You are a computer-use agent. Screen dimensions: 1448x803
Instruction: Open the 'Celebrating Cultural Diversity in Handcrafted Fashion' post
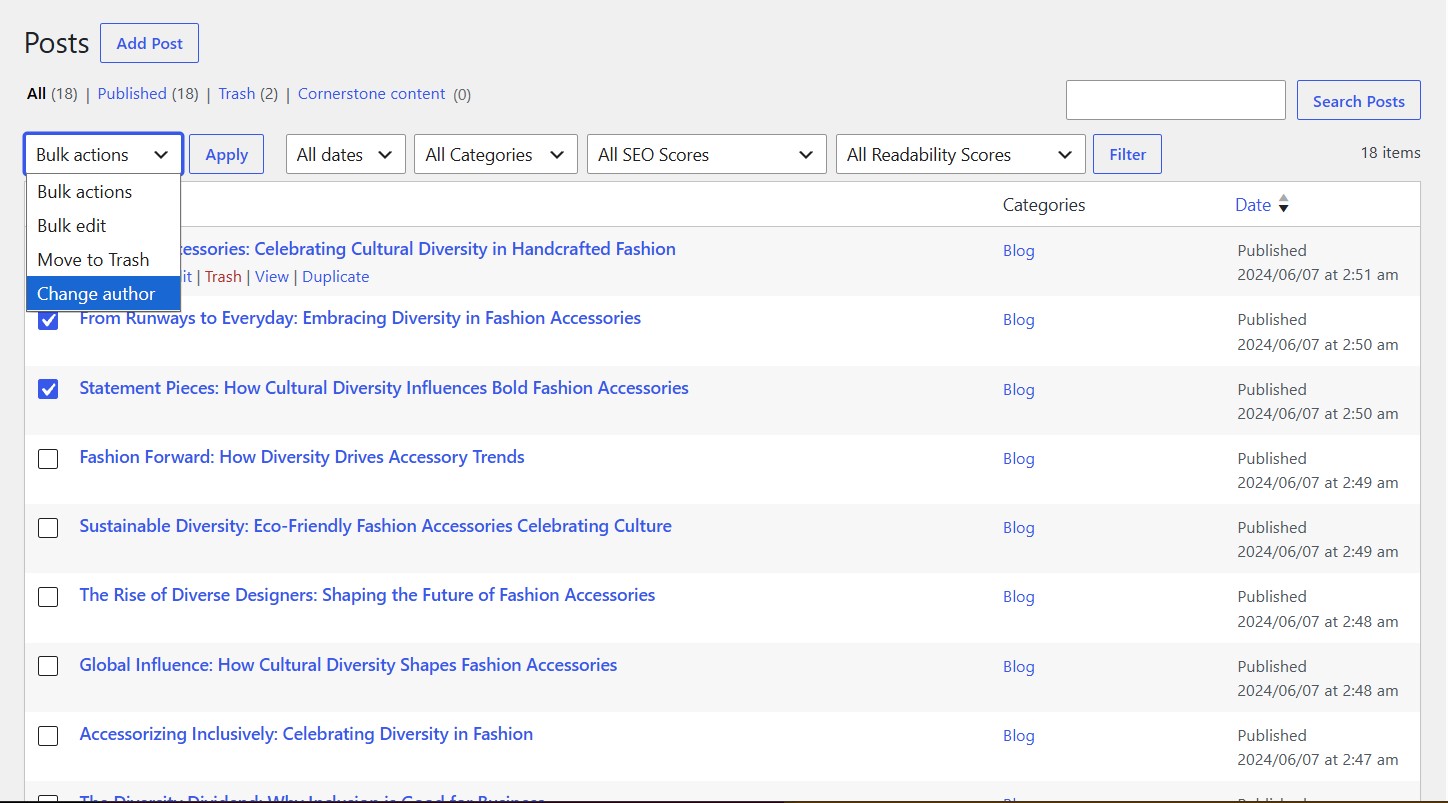pyautogui.click(x=428, y=249)
